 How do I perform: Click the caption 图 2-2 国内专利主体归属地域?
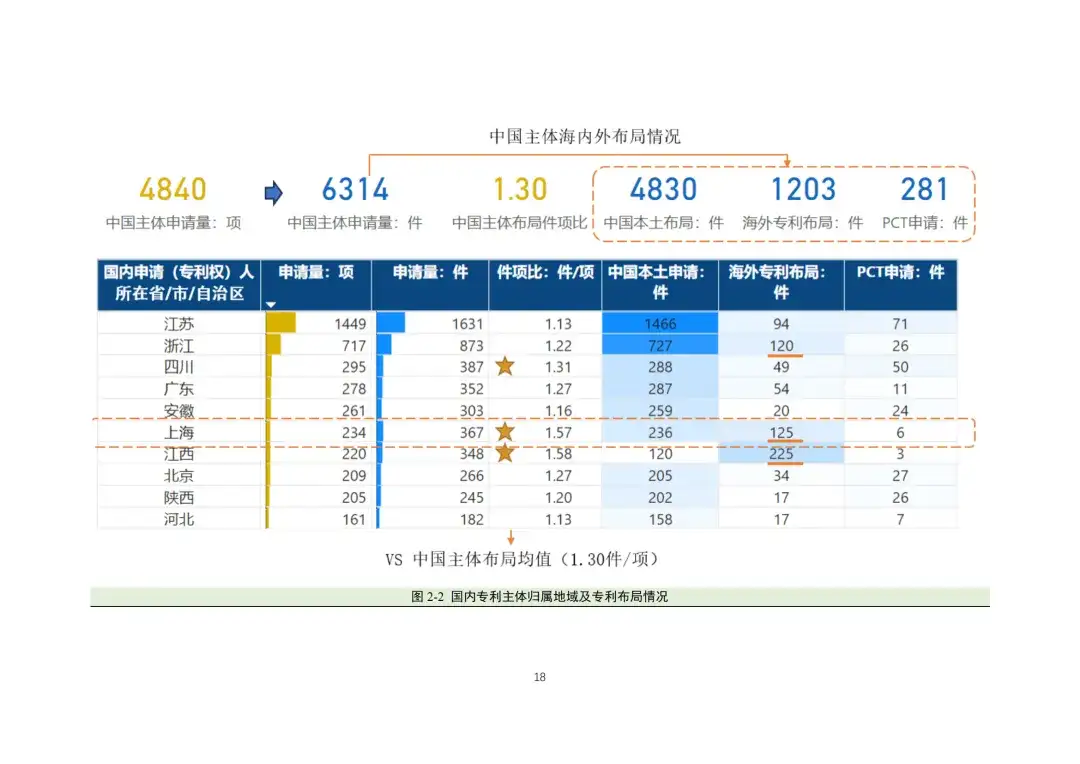(x=539, y=597)
